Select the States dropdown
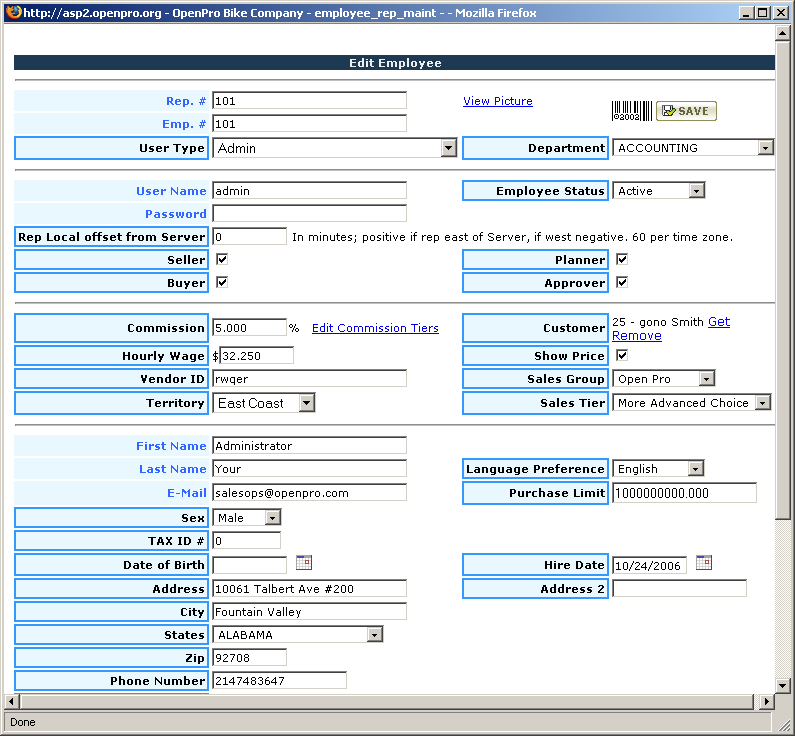This screenshot has width=795, height=736. [x=374, y=635]
